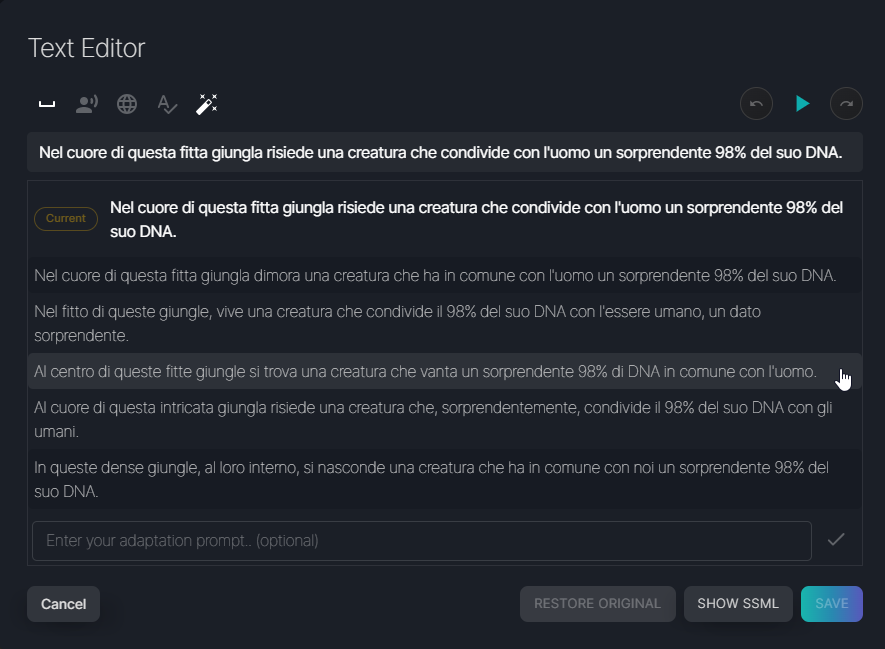Click the globe language icon
The width and height of the screenshot is (885, 649).
pos(127,103)
